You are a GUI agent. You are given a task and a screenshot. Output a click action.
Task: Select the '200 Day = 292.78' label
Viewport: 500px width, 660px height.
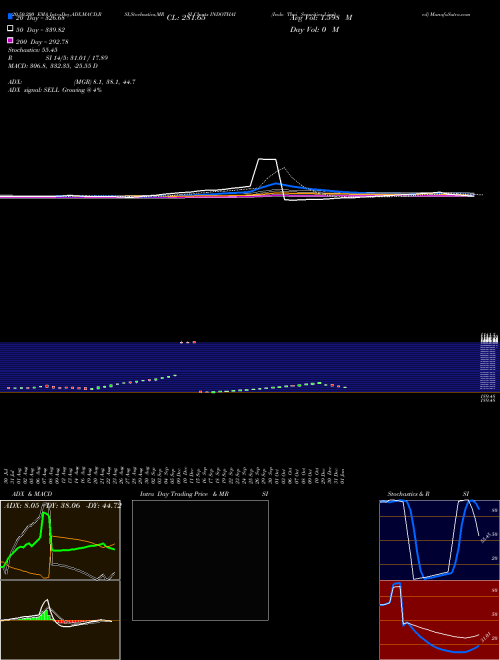click(42, 42)
